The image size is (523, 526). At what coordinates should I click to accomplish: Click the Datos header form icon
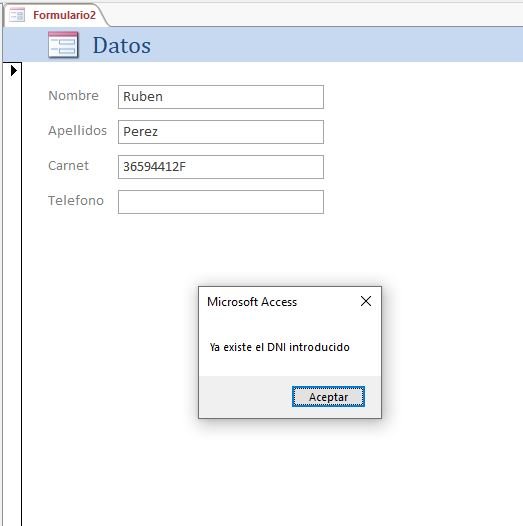point(63,45)
